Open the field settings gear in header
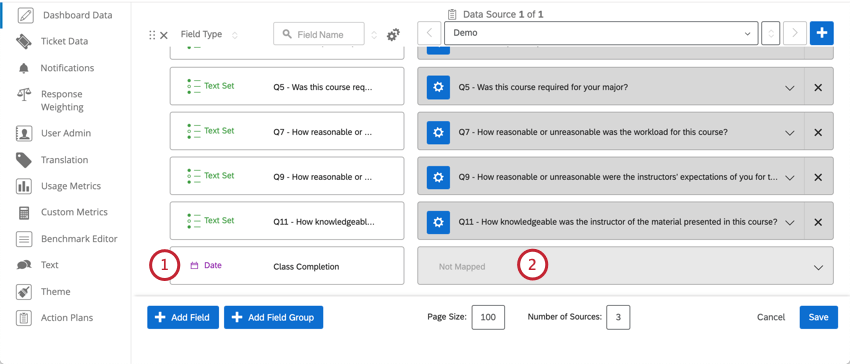This screenshot has width=850, height=364. point(393,35)
